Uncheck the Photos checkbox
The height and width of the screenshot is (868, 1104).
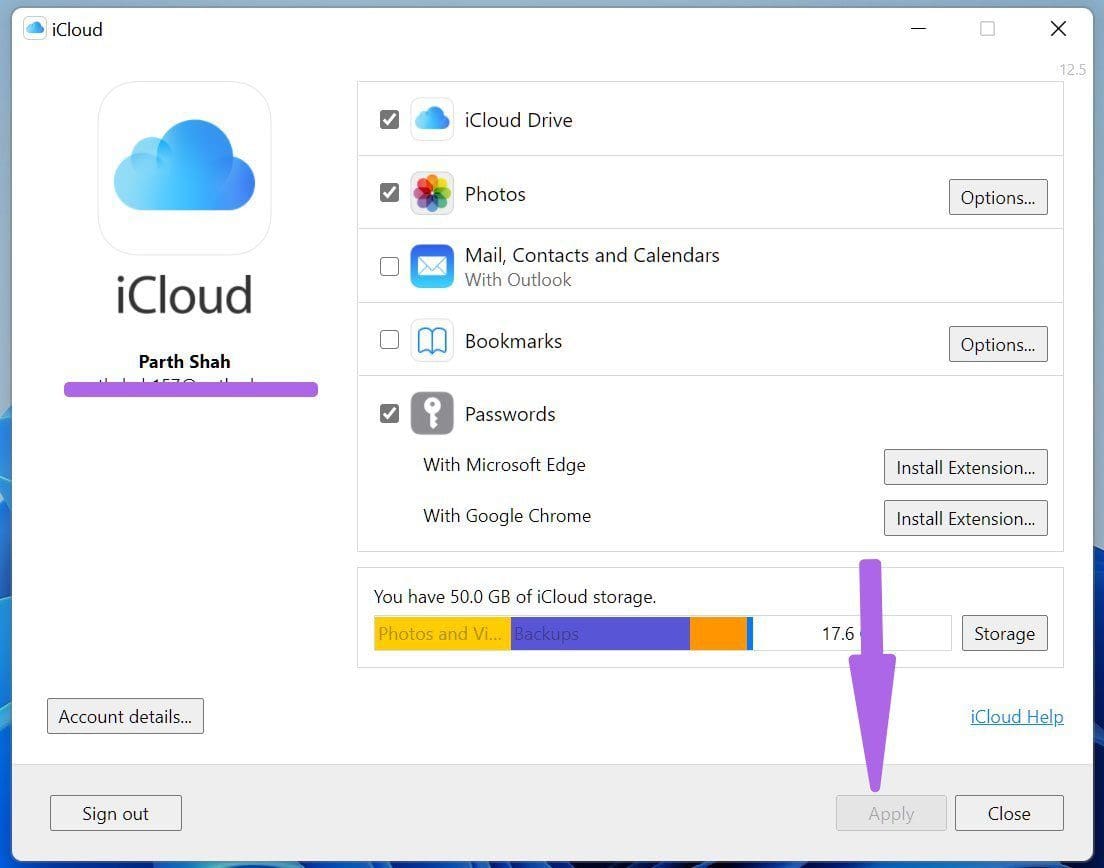(x=389, y=193)
